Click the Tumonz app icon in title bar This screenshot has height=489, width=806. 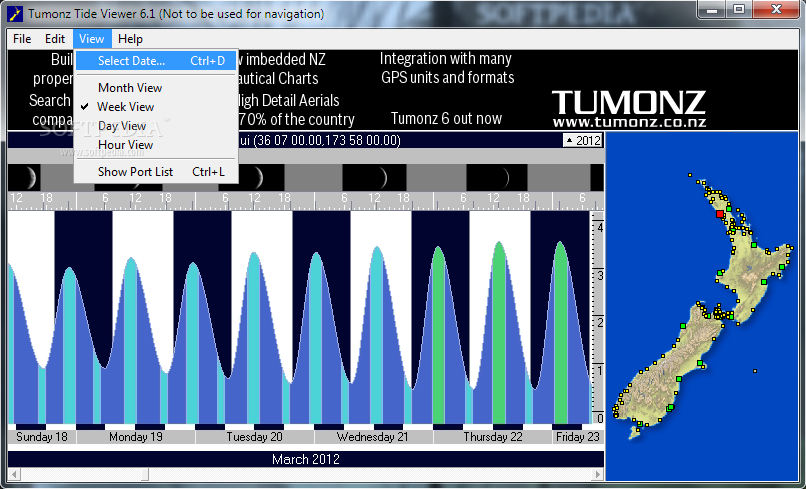coord(15,14)
